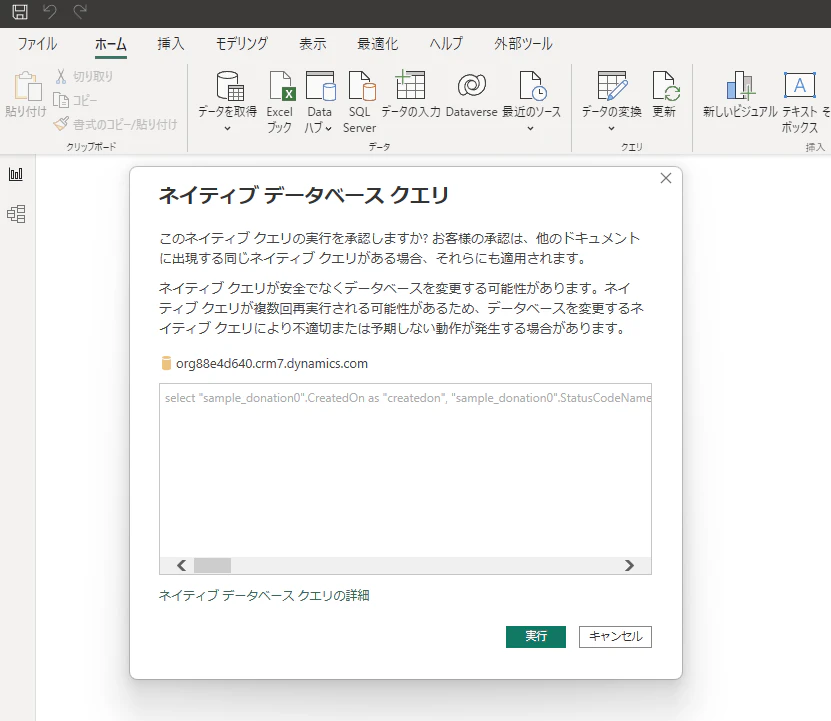This screenshot has height=721, width=831.
Task: Click the query scrollbar right arrow
Action: (629, 566)
